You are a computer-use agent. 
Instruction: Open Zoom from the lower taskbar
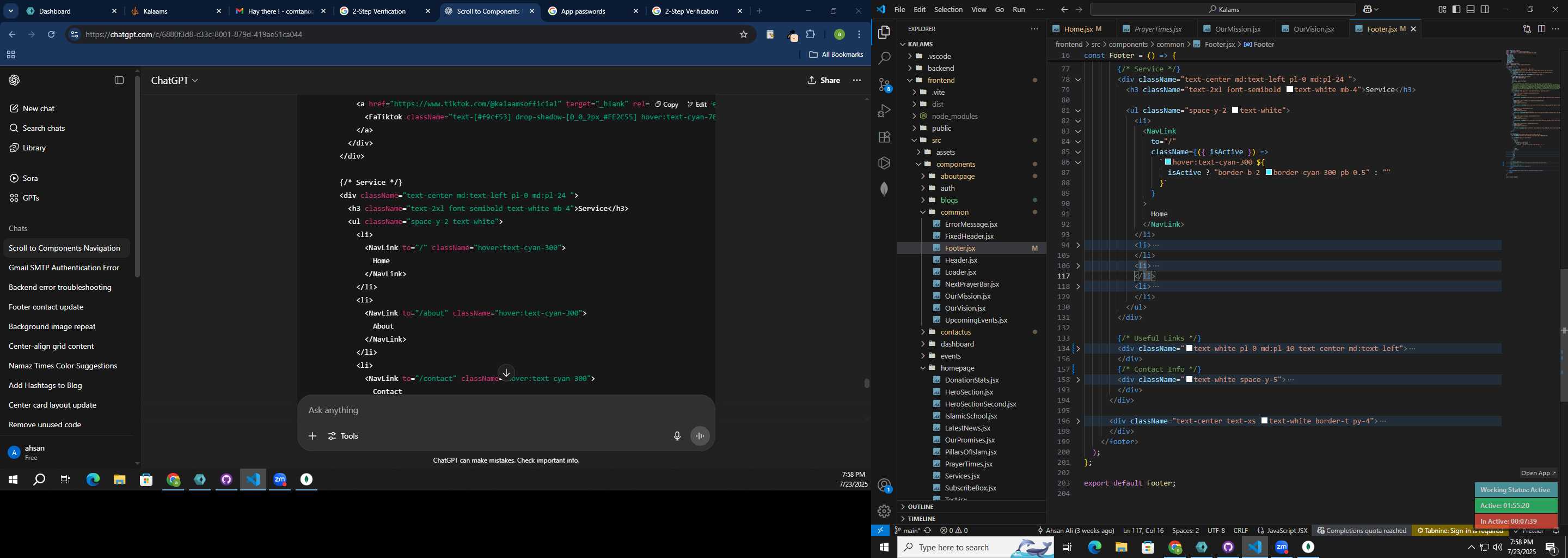(1282, 548)
